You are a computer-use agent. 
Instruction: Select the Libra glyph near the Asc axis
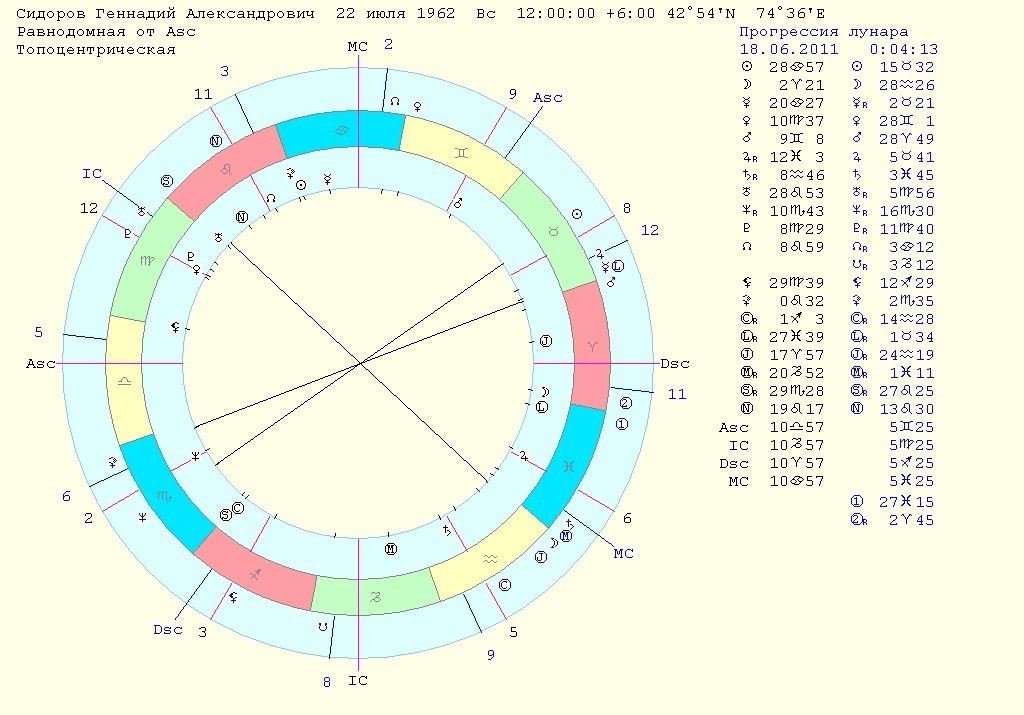point(125,381)
